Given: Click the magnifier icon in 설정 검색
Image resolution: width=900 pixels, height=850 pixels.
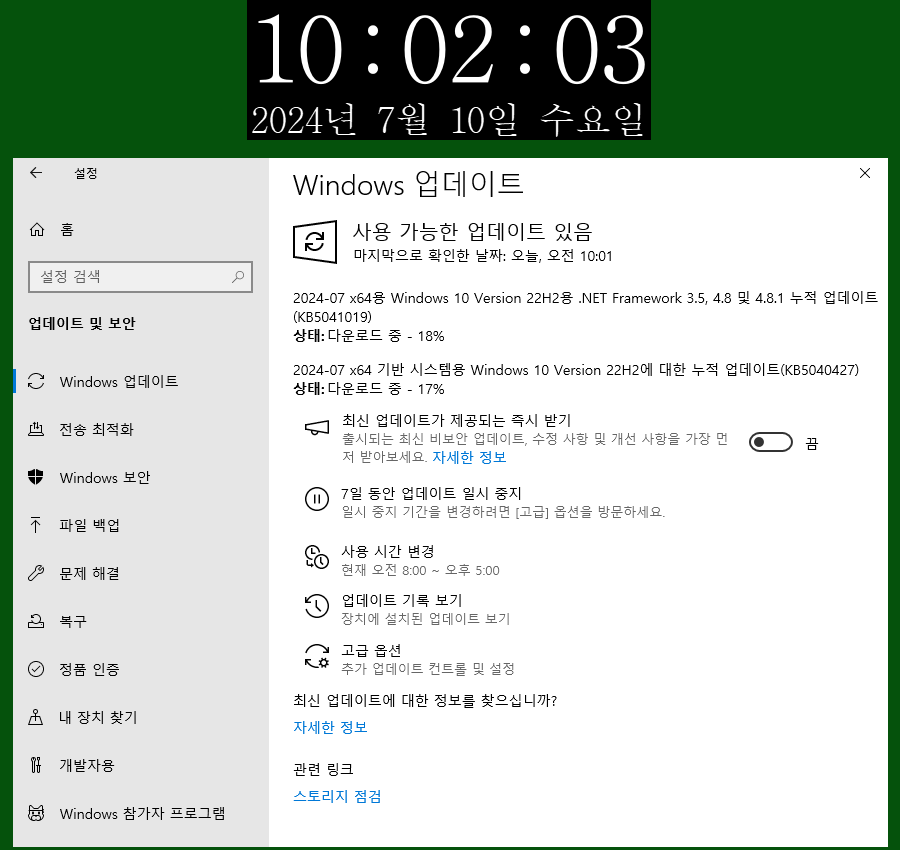Looking at the screenshot, I should pyautogui.click(x=238, y=277).
